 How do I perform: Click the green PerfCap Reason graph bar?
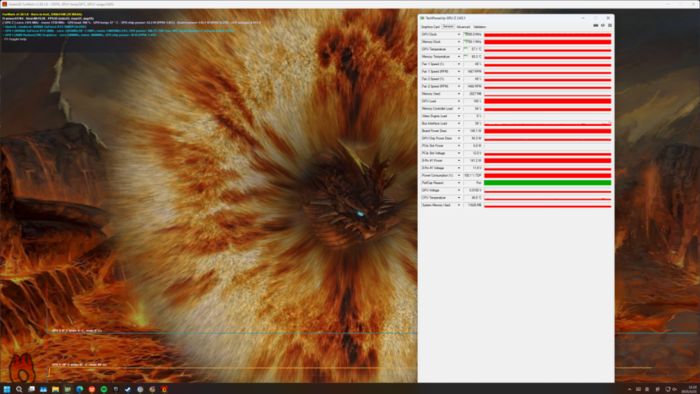(x=547, y=183)
